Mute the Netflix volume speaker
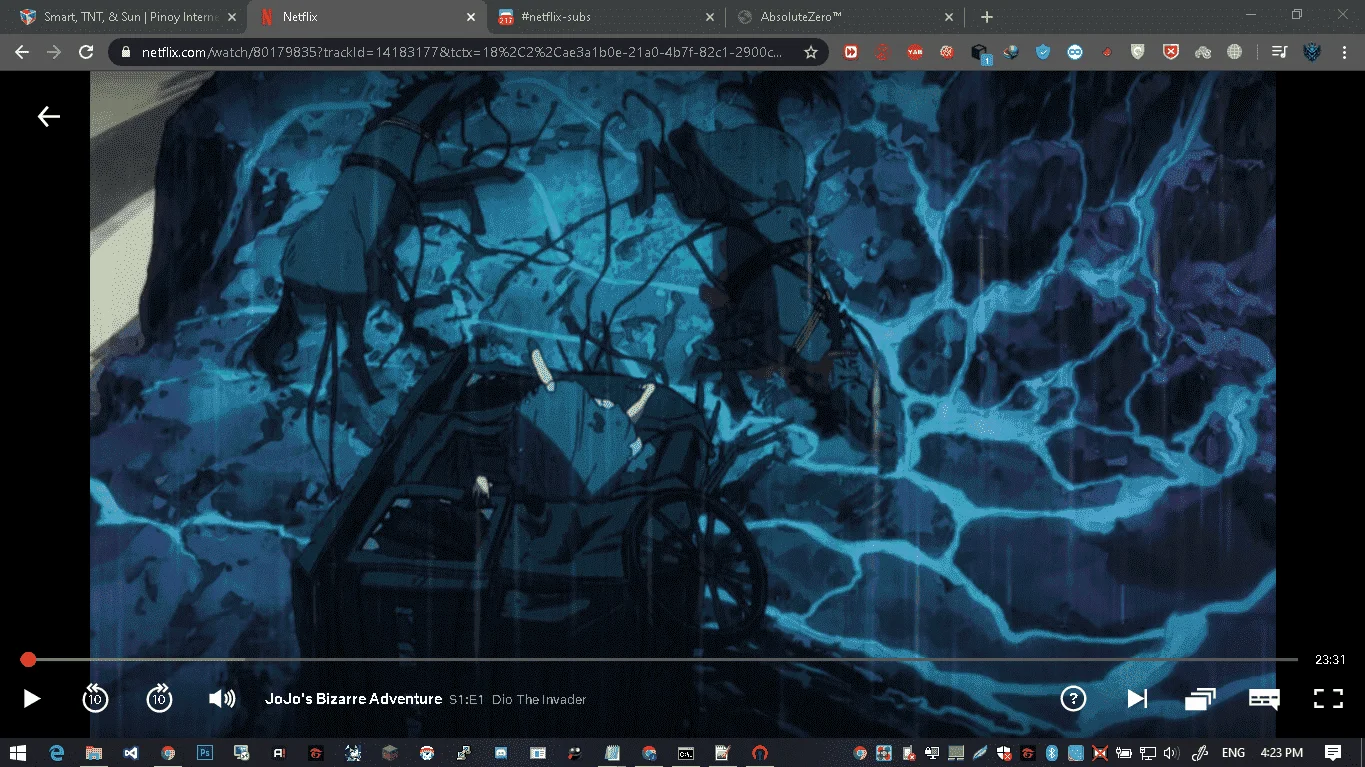 click(222, 699)
